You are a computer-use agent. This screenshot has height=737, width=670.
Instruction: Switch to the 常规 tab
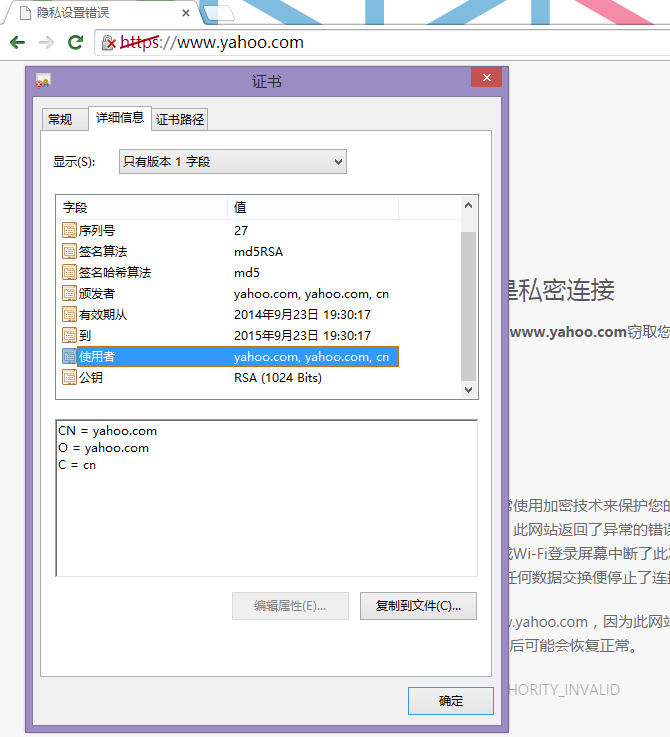pyautogui.click(x=64, y=119)
